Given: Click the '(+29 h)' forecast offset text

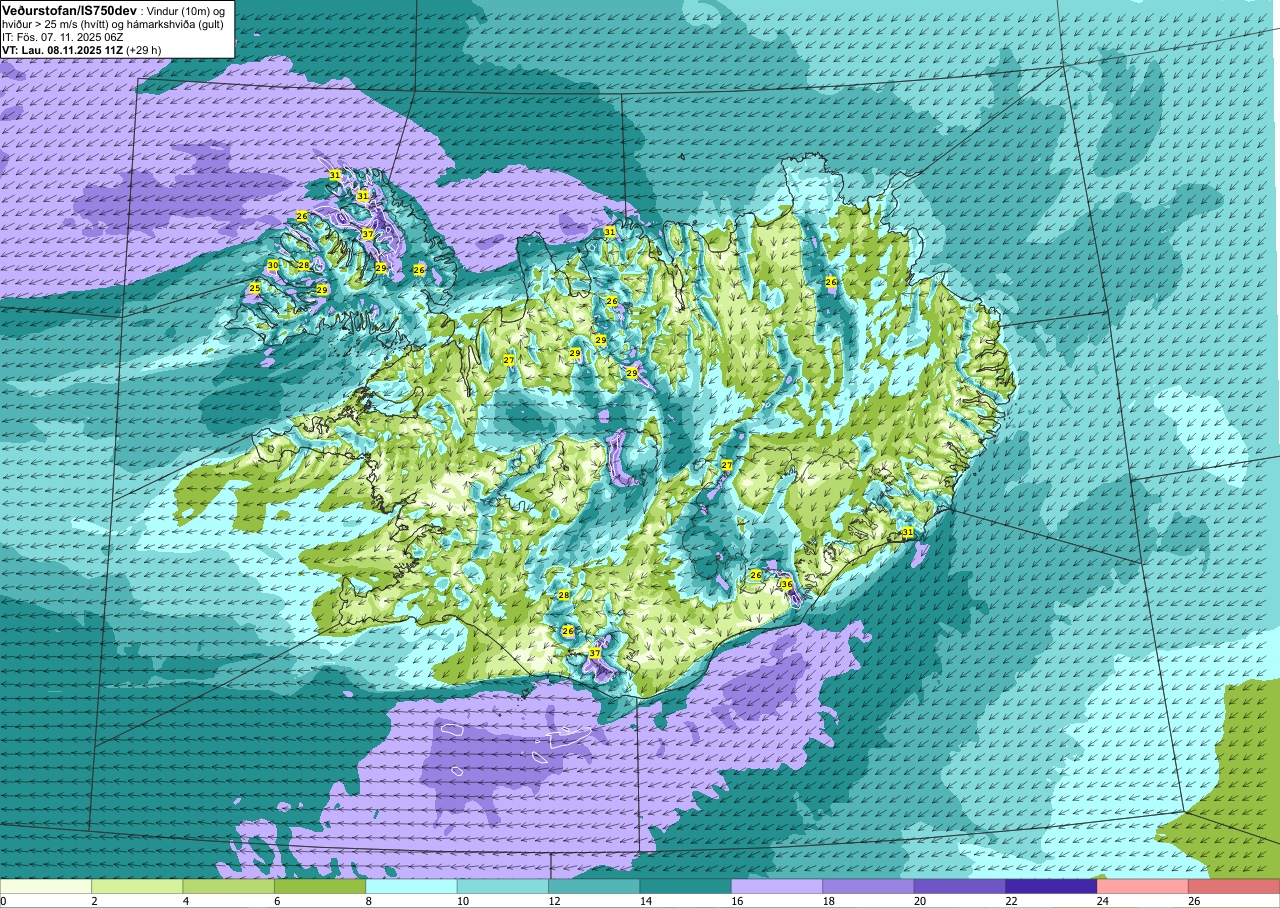Looking at the screenshot, I should click(146, 49).
